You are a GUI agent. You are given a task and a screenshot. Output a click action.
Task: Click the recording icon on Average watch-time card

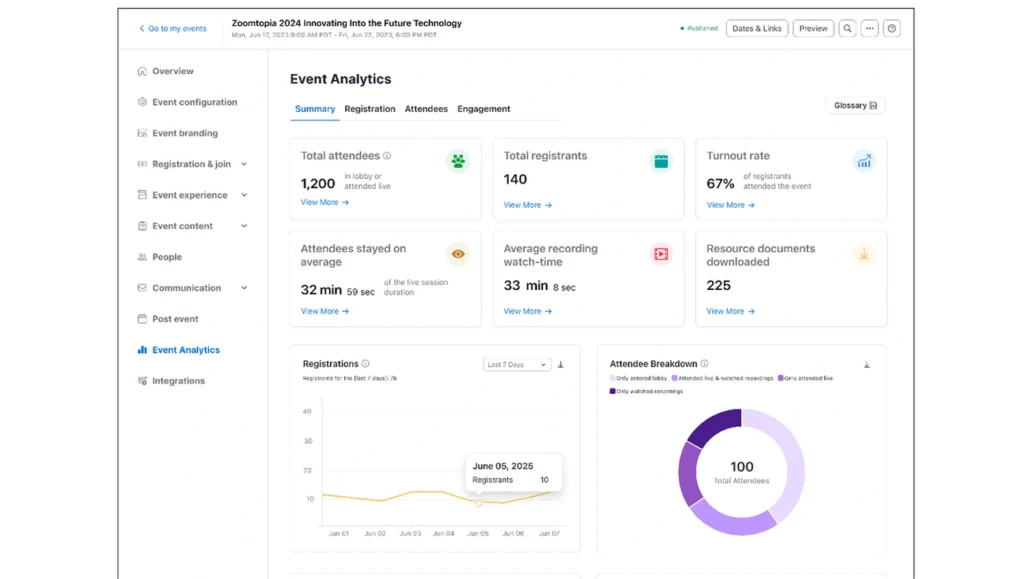(661, 253)
